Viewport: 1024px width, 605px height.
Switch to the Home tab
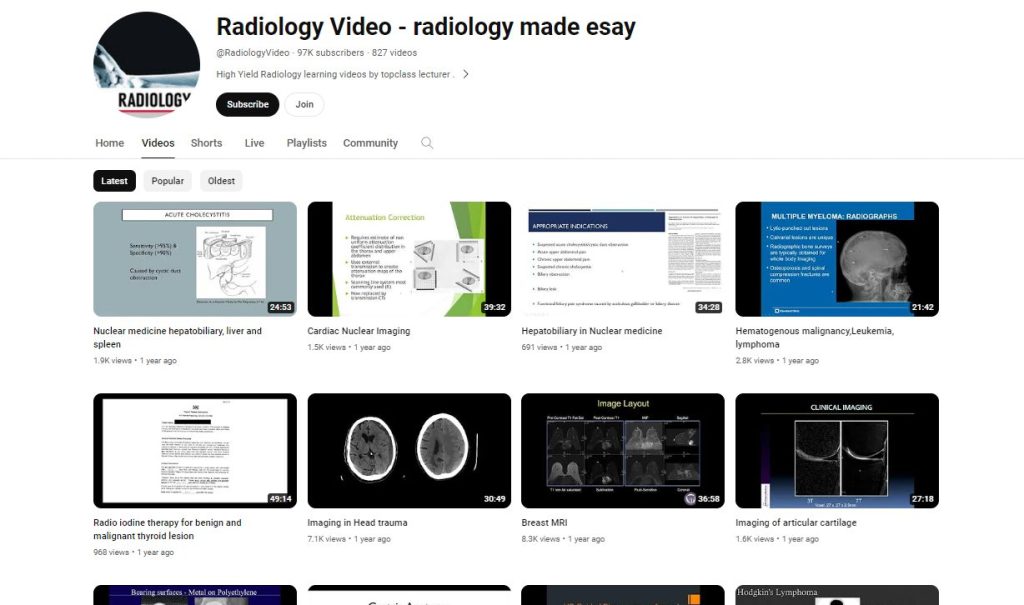[x=110, y=143]
